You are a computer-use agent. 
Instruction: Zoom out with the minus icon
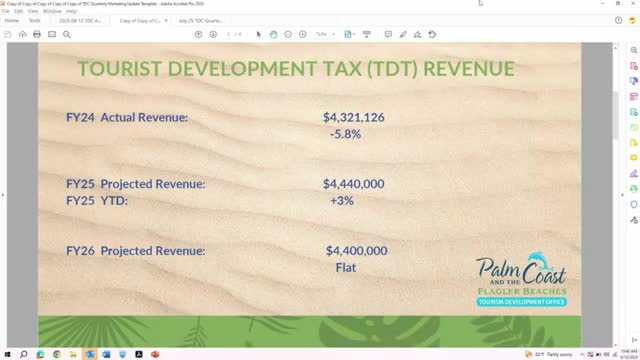click(x=288, y=35)
